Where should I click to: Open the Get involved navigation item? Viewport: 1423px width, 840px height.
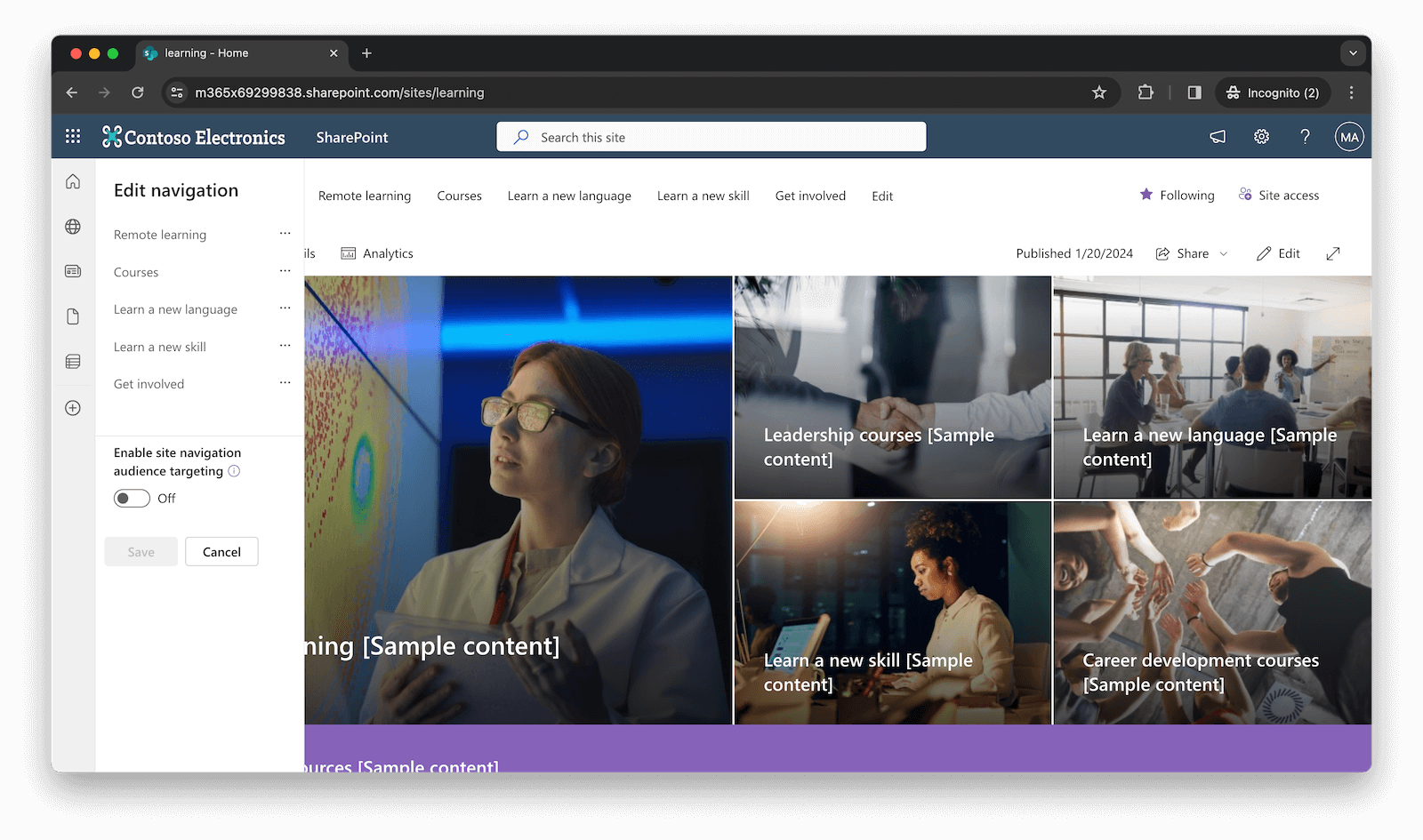point(809,196)
